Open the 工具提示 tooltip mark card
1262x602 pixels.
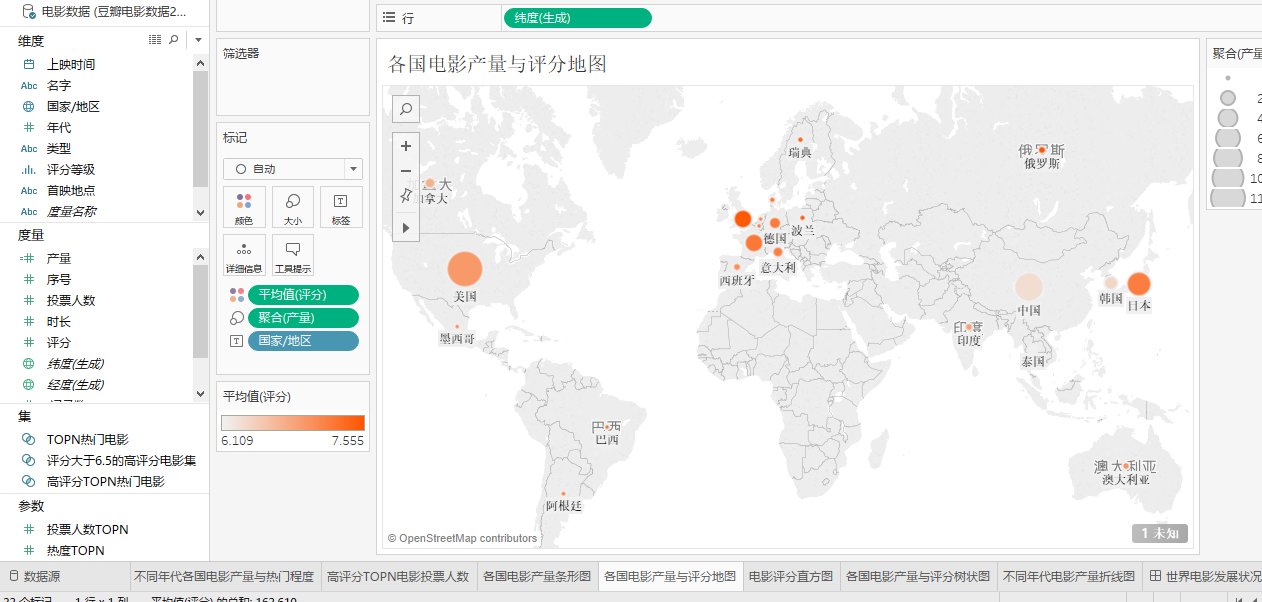tap(293, 254)
